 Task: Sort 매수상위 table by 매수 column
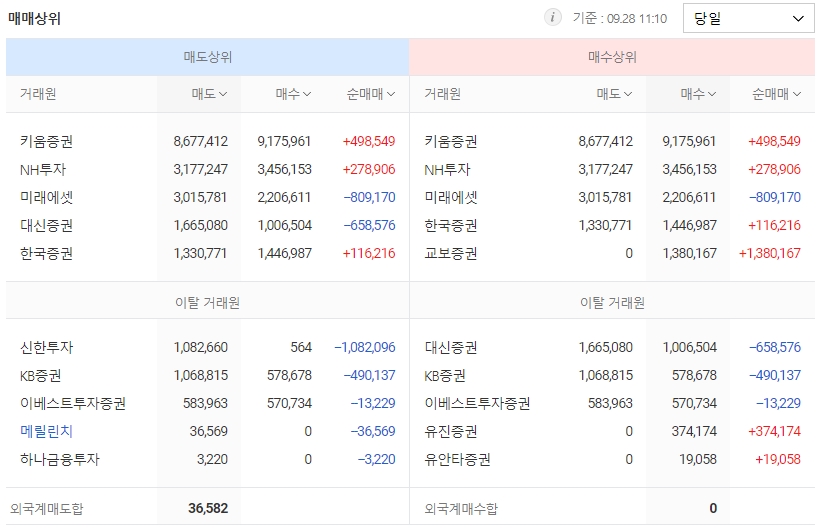click(698, 94)
